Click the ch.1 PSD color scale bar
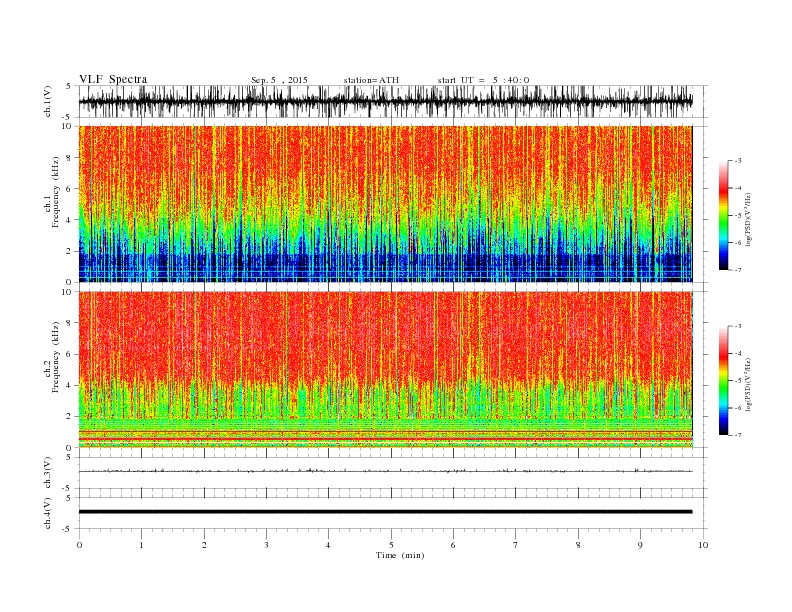792x612 pixels. (x=724, y=215)
